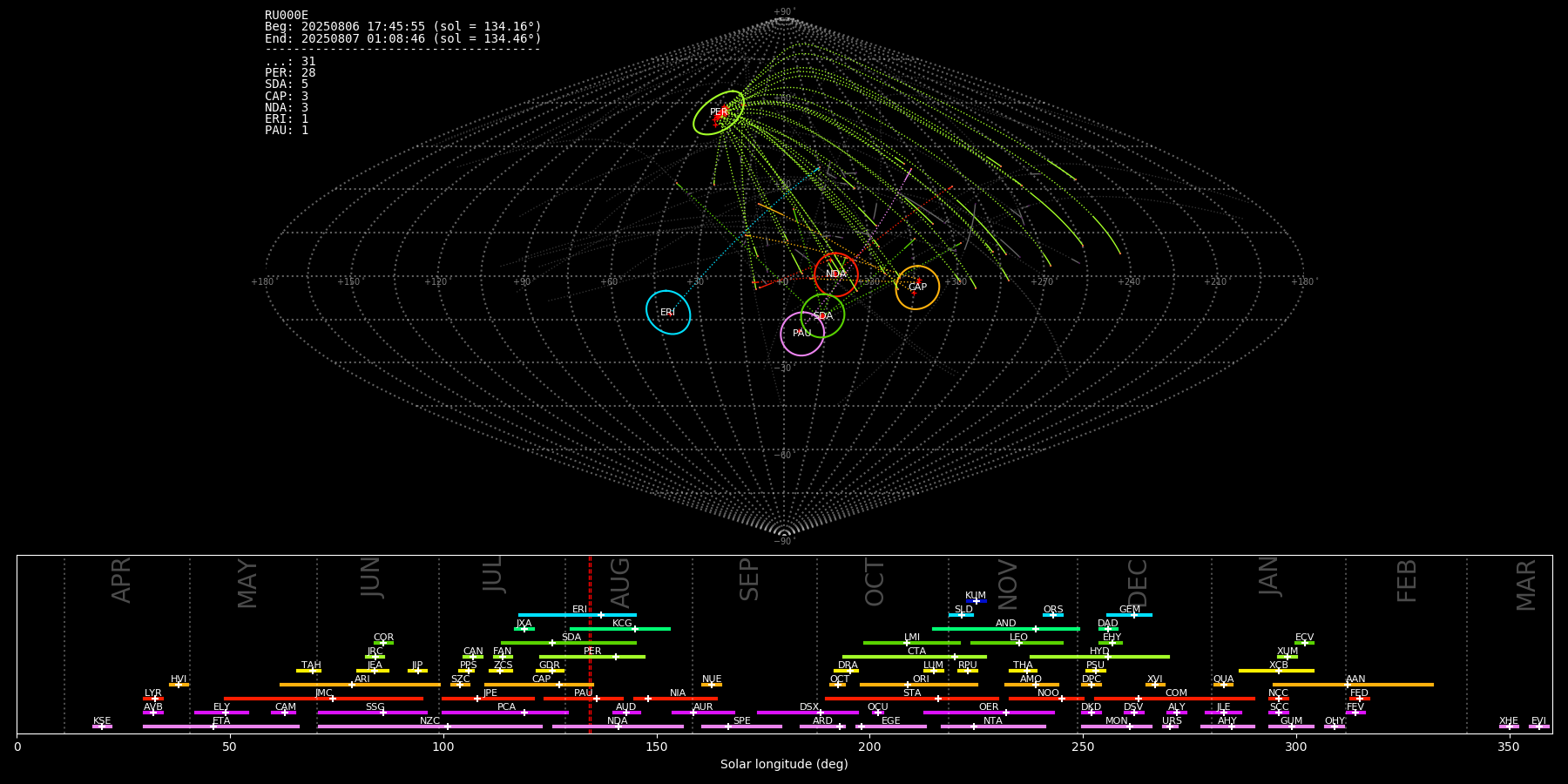Click the HYD shower bar in timeline
Image resolution: width=1568 pixels, height=784 pixels.
(x=1099, y=657)
